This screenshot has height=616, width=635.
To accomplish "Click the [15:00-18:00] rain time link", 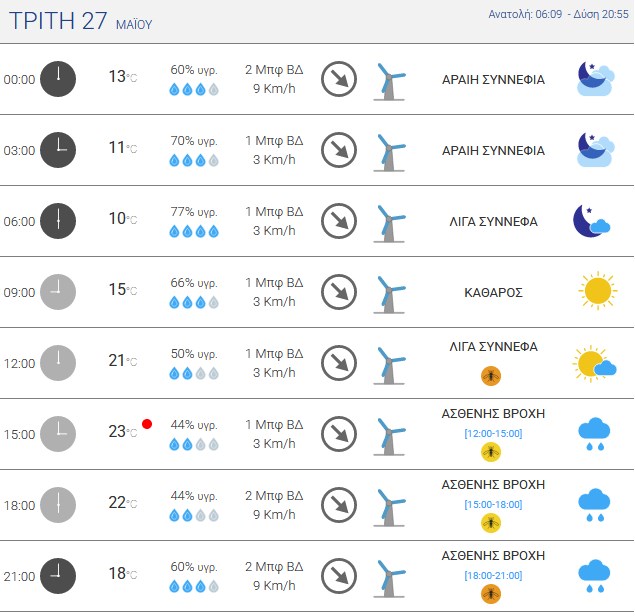I will click(x=493, y=505).
